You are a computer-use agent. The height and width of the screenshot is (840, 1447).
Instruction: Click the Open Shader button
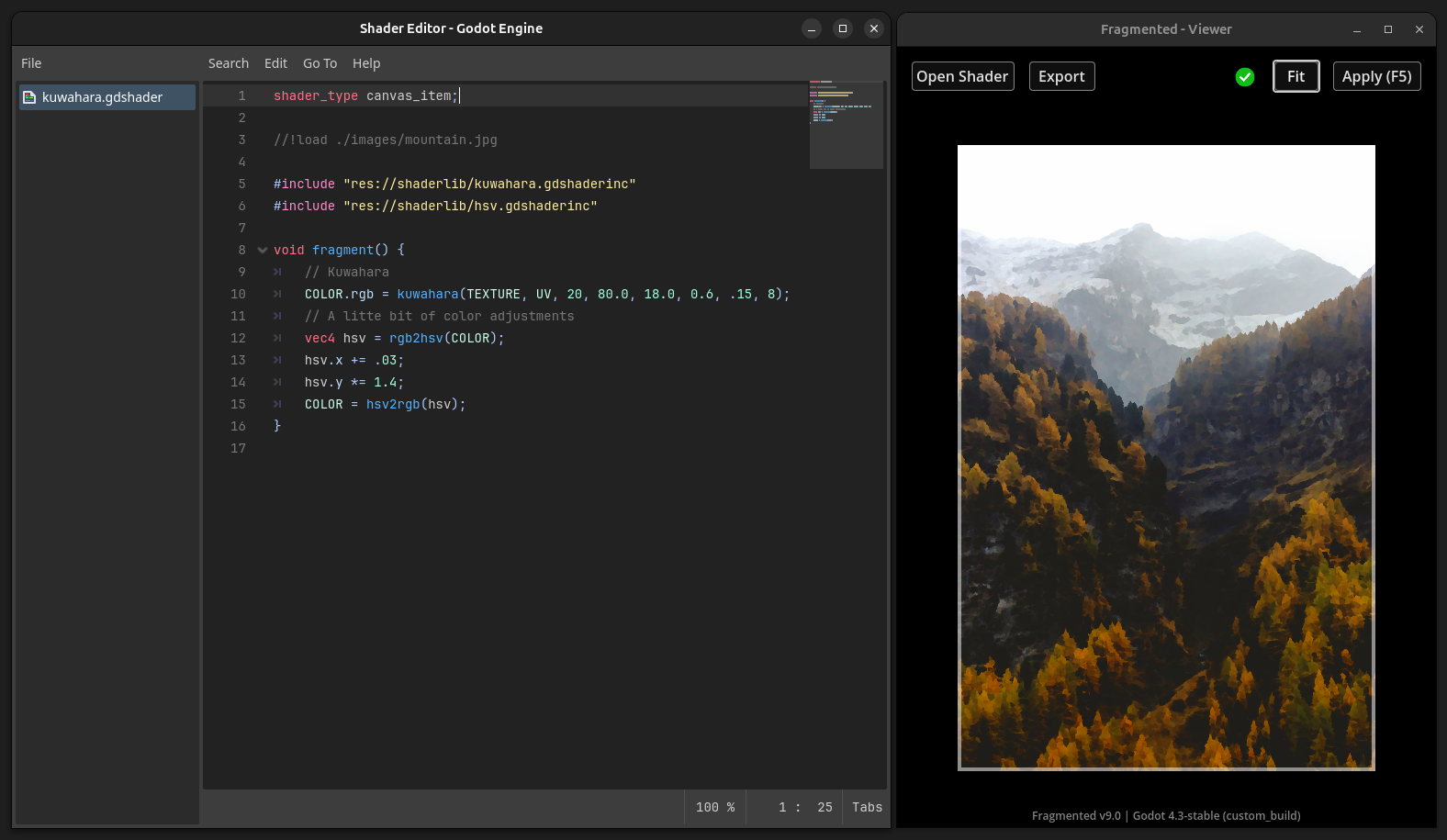[962, 76]
